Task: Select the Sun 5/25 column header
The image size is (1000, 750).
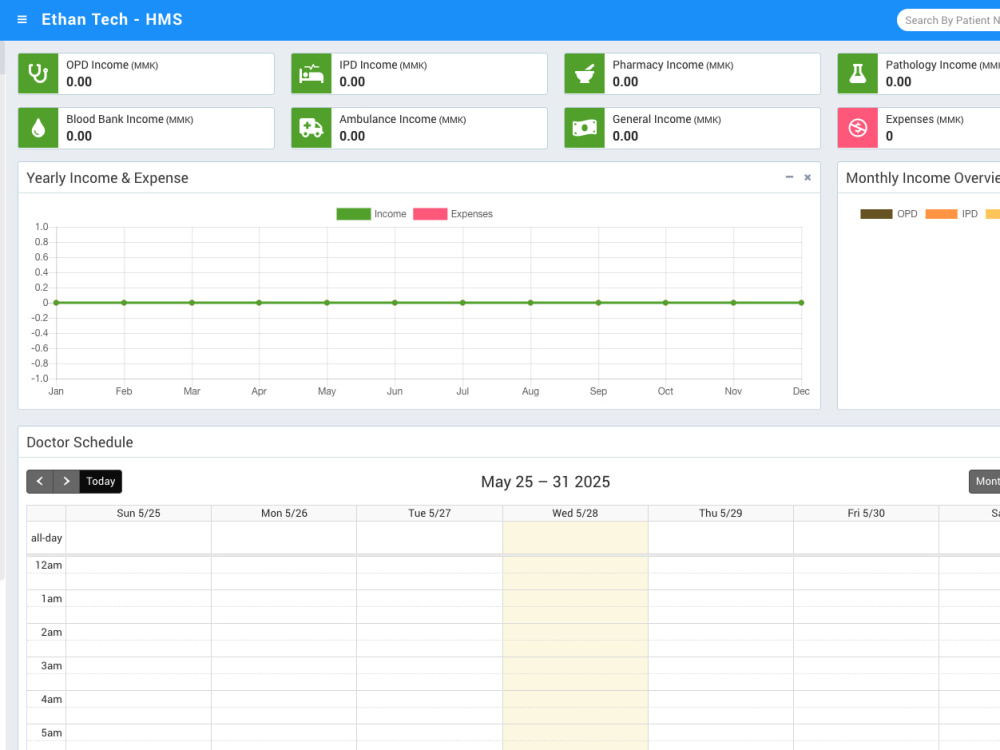Action: (x=138, y=513)
